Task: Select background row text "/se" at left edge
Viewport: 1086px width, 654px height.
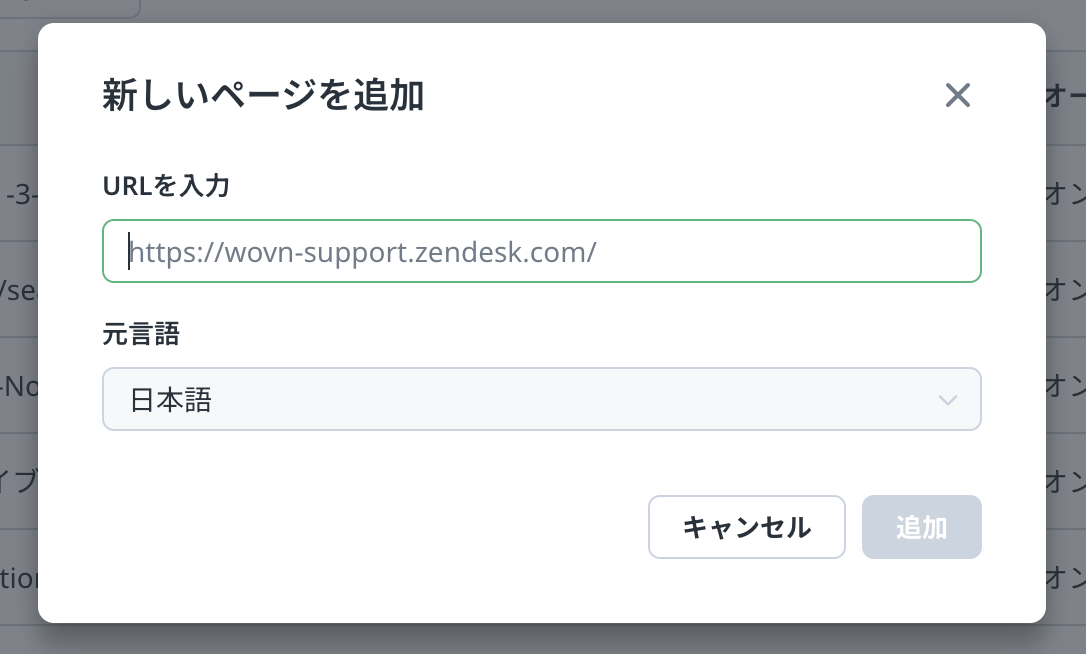Action: point(18,290)
